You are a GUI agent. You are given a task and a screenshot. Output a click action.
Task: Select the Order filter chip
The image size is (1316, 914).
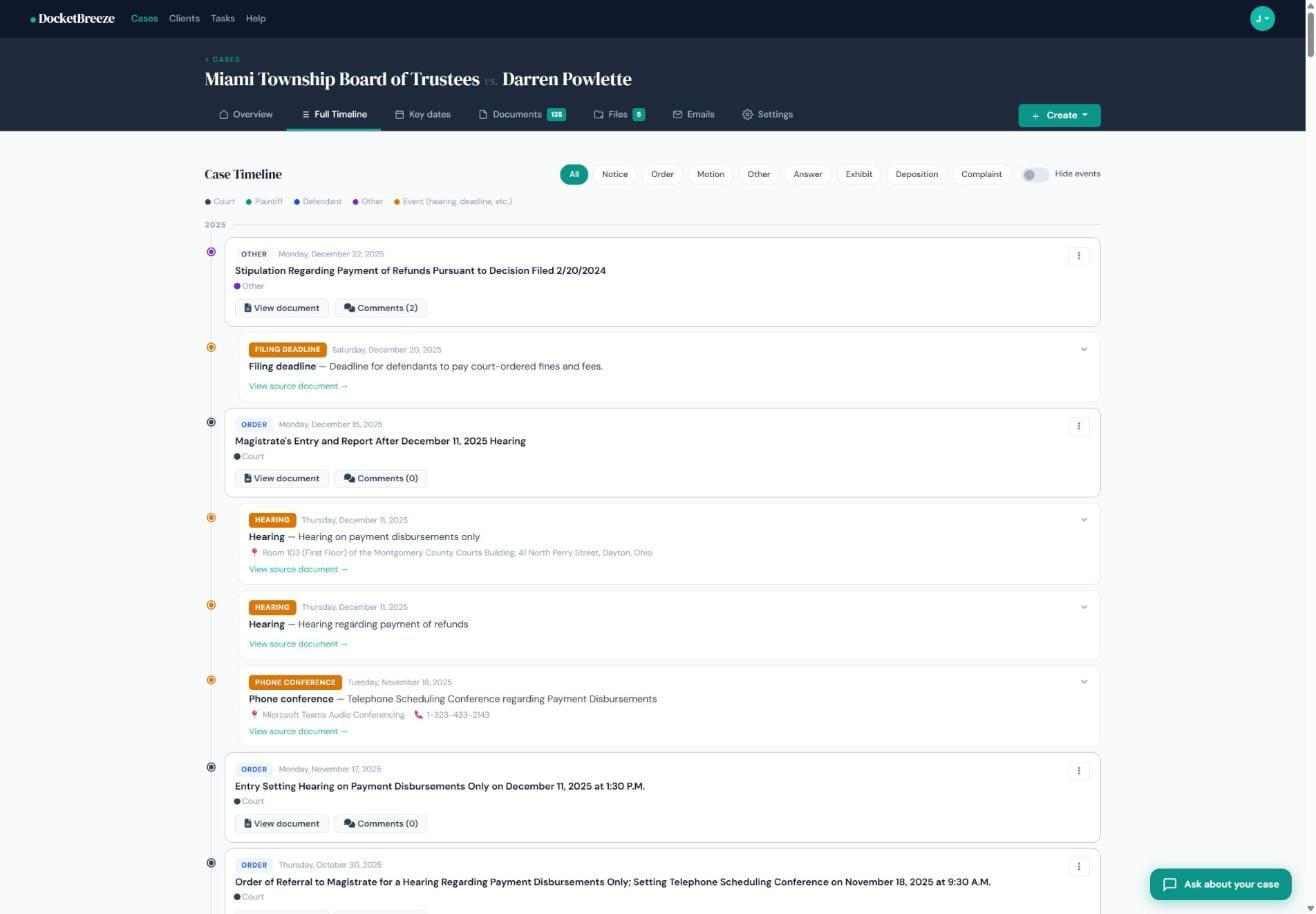[x=662, y=174]
